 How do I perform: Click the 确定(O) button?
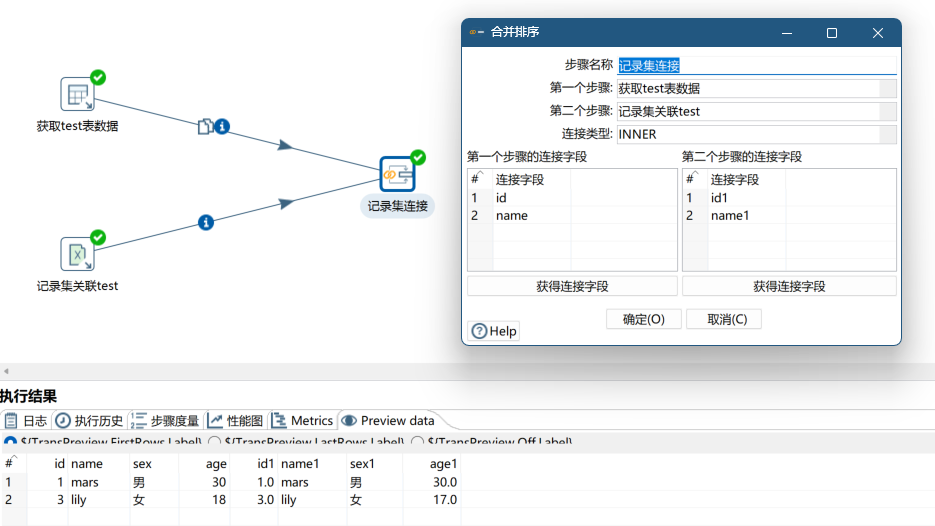[x=643, y=319]
